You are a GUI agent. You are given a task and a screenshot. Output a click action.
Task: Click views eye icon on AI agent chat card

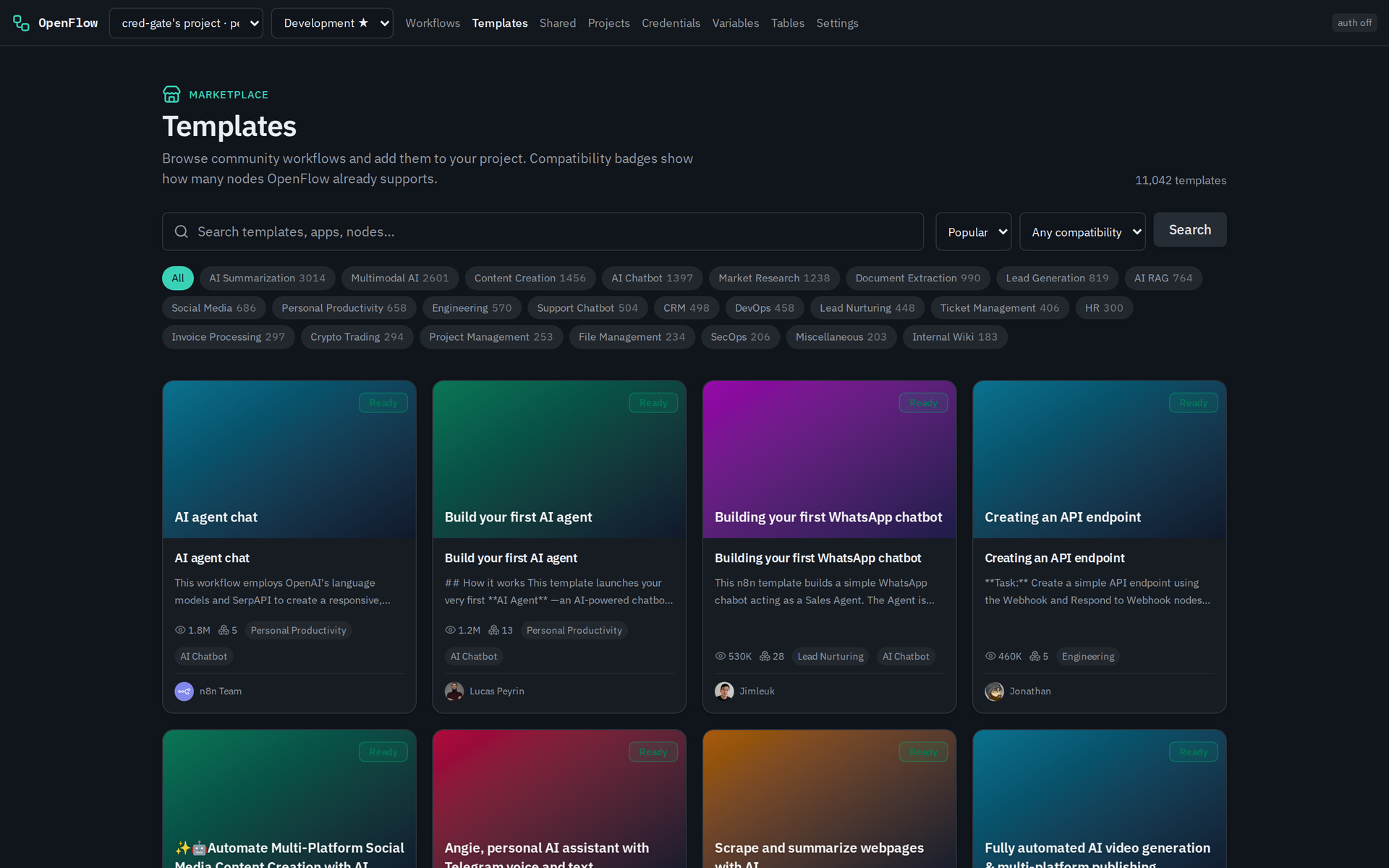180,630
